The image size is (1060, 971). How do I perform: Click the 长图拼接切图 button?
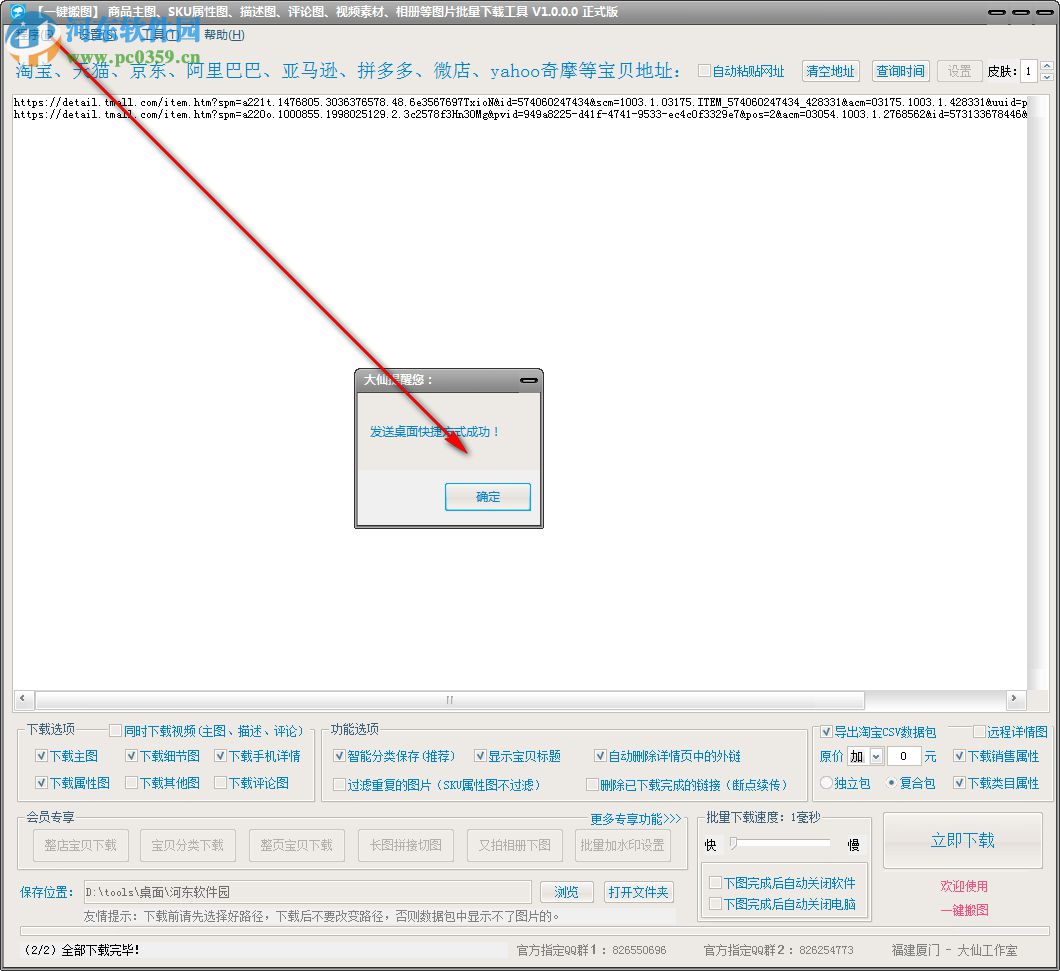point(406,845)
